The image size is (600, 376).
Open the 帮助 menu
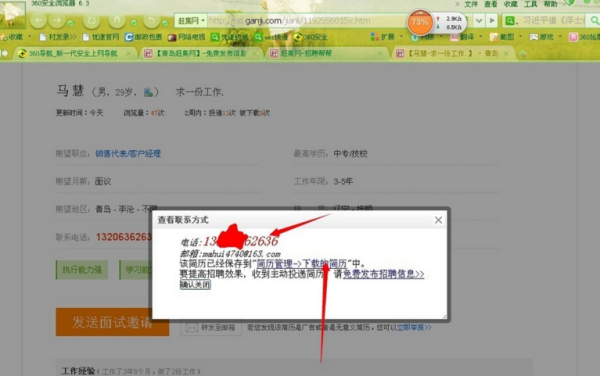coord(550,4)
